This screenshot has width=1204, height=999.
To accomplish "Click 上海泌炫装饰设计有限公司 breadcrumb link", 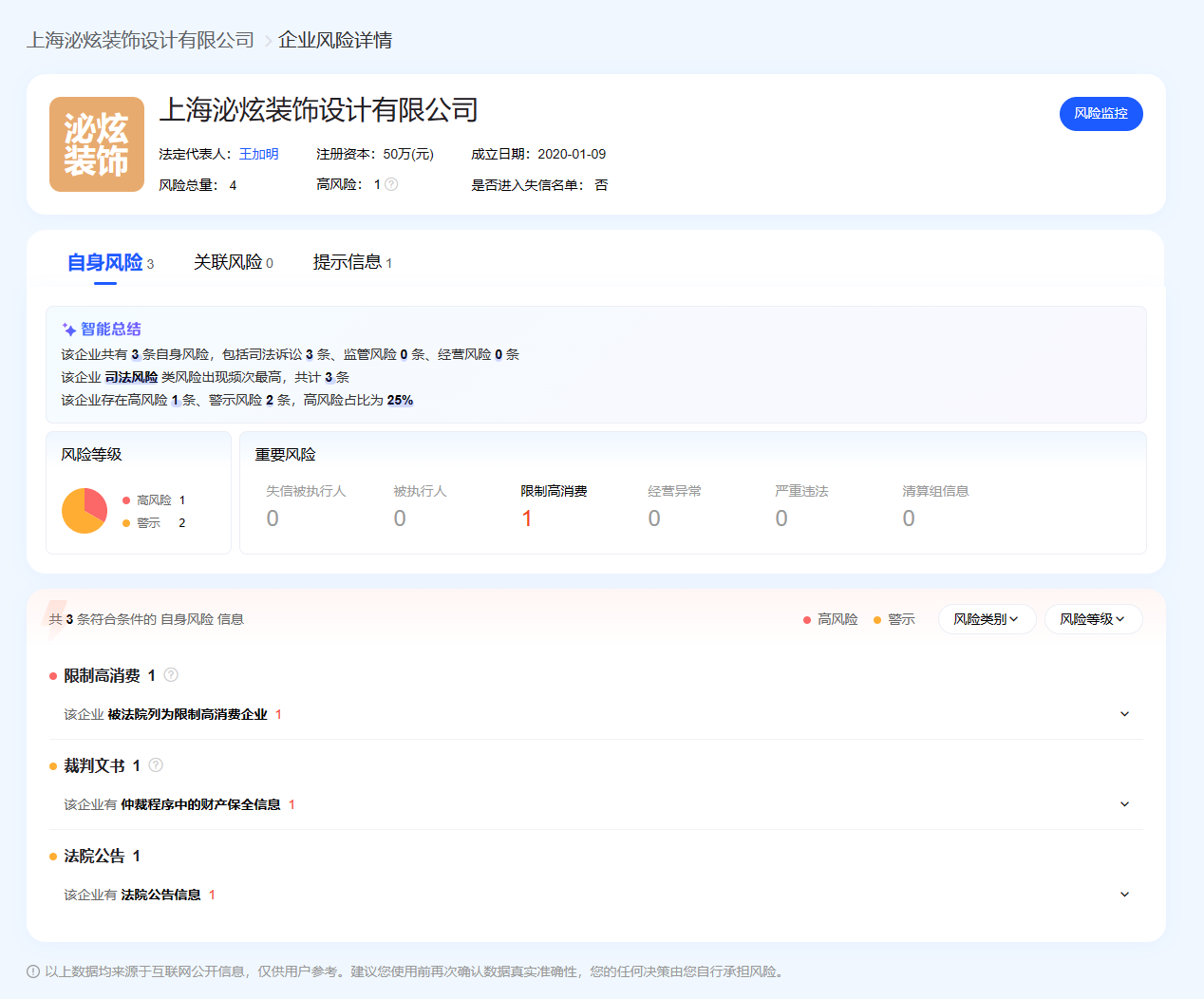I will click(141, 40).
